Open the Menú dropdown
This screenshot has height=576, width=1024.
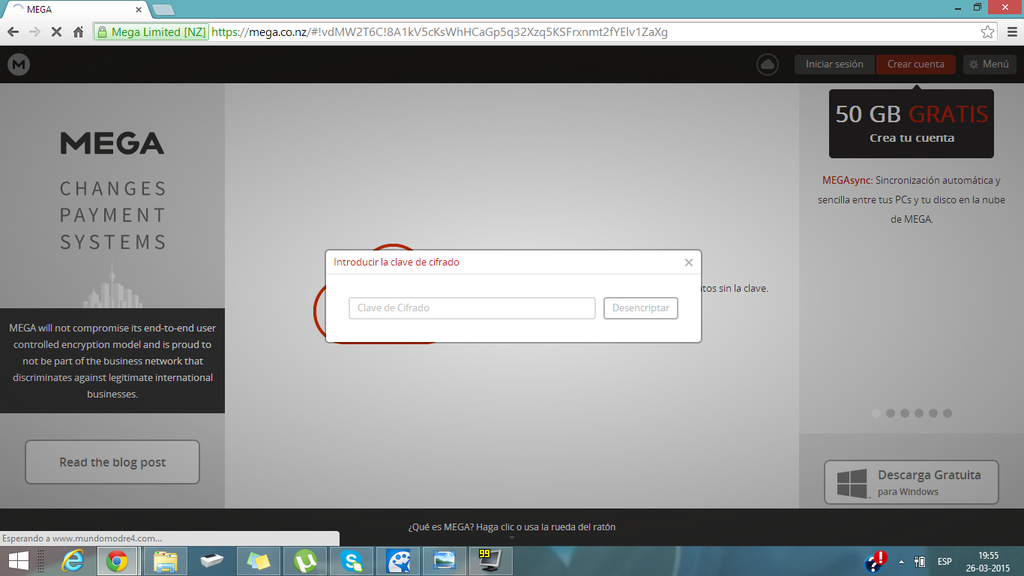click(x=989, y=64)
